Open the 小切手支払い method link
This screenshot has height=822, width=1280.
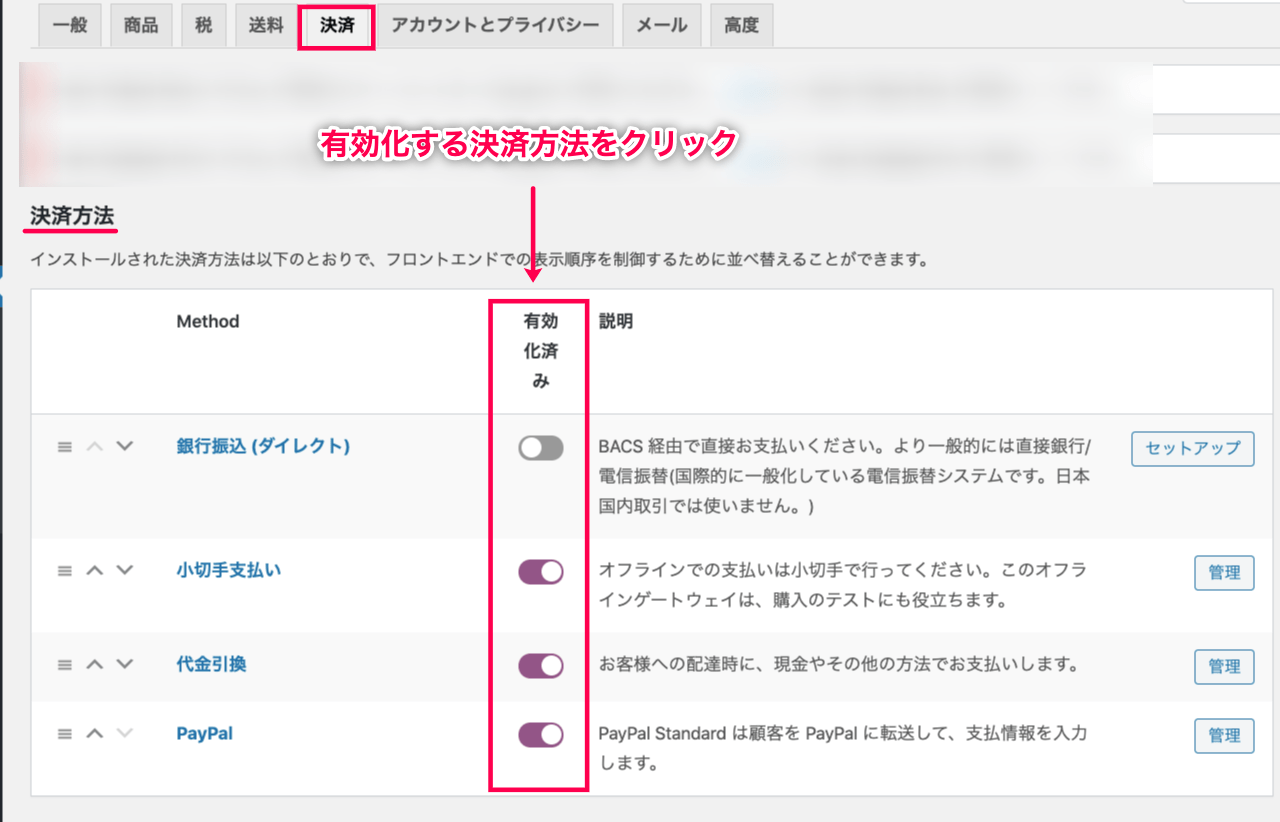click(229, 571)
